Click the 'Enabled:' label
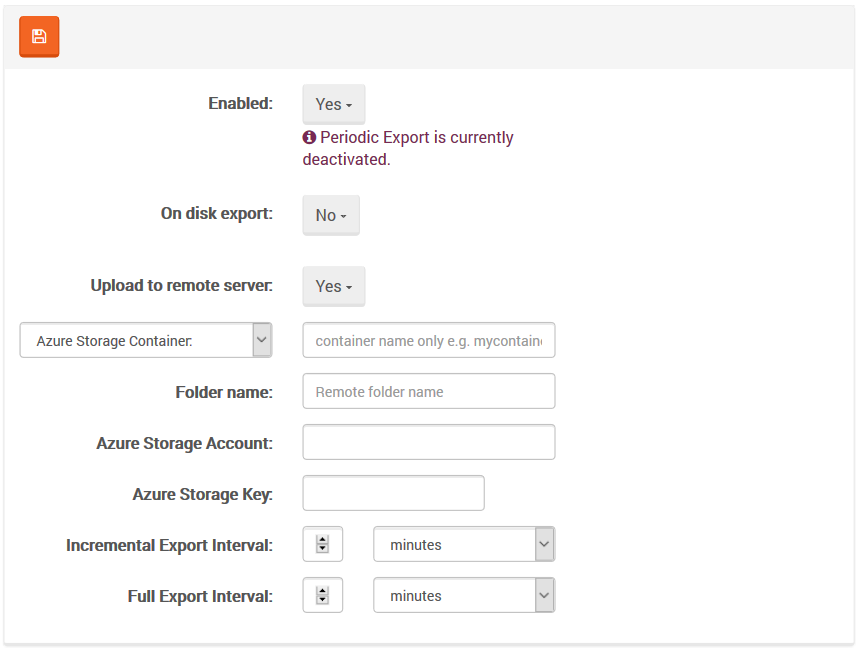Image resolution: width=858 pixels, height=648 pixels. pyautogui.click(x=240, y=103)
